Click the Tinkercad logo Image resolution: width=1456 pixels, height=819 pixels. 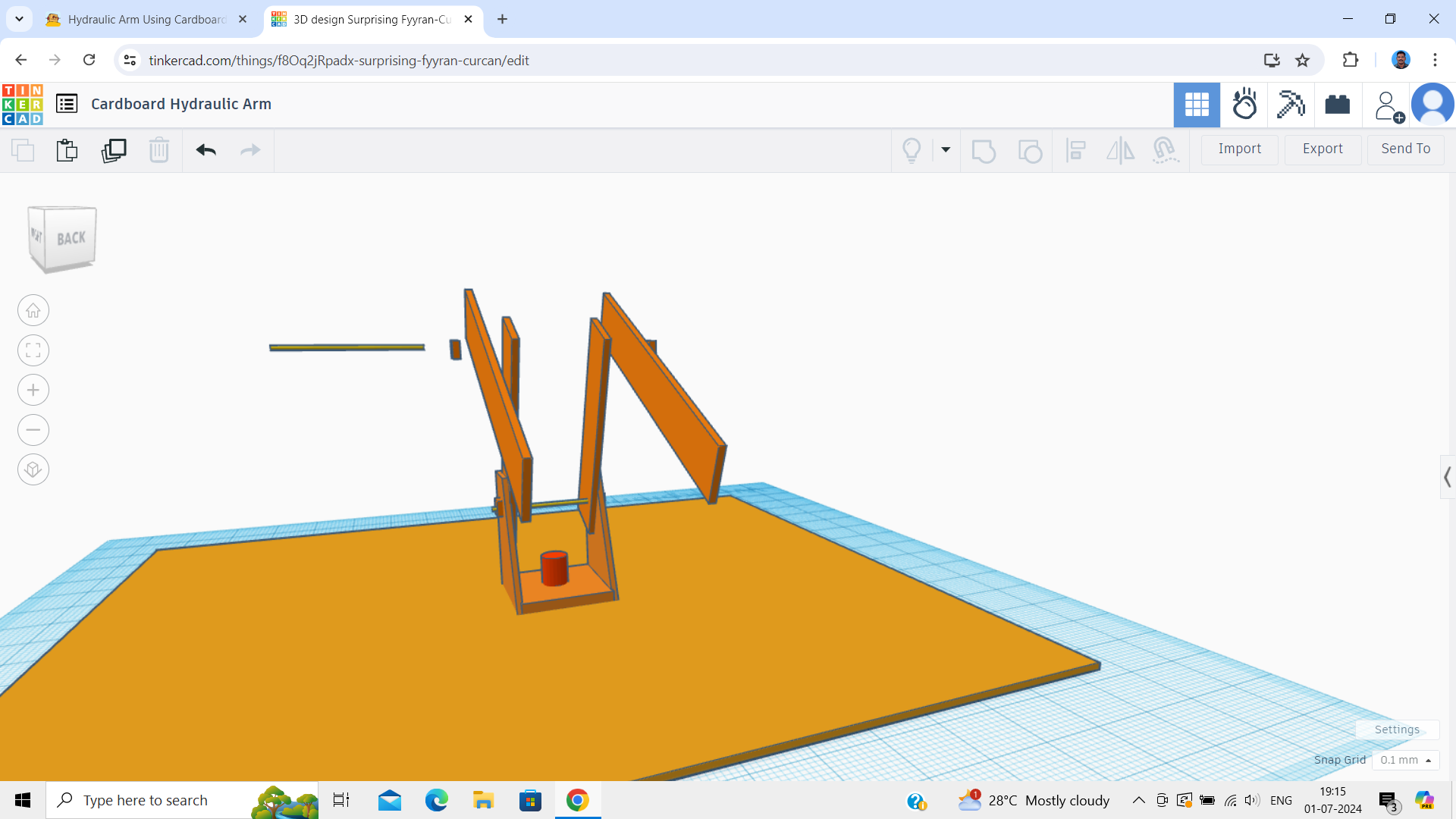[22, 105]
